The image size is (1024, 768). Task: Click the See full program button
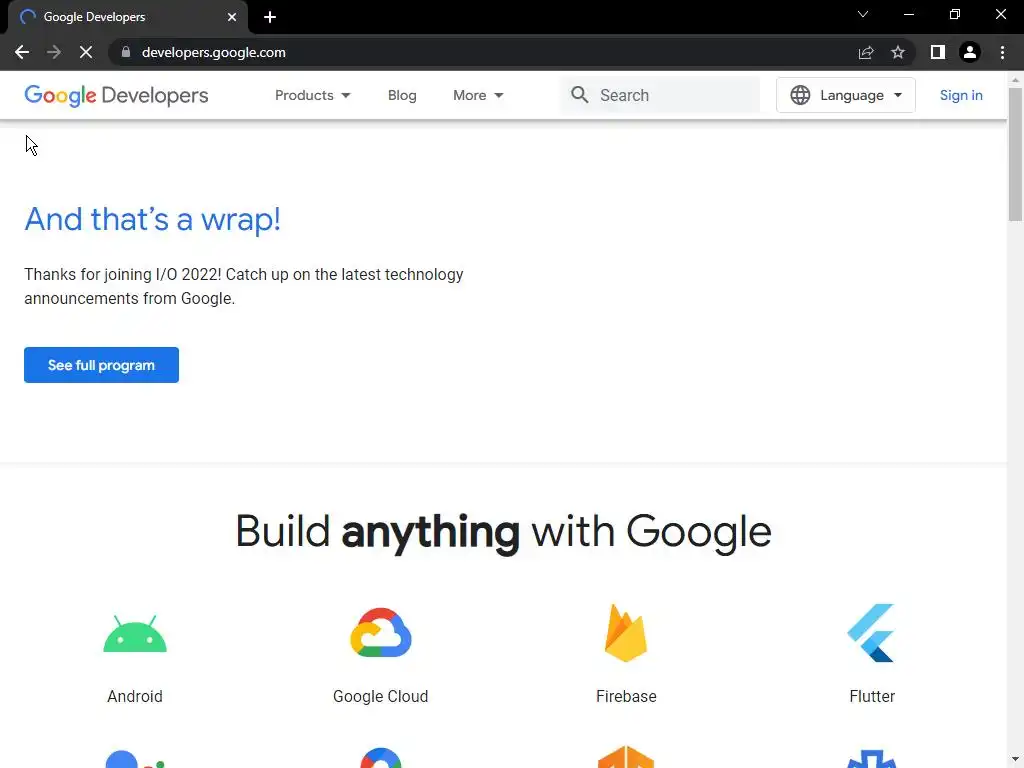[x=101, y=365]
